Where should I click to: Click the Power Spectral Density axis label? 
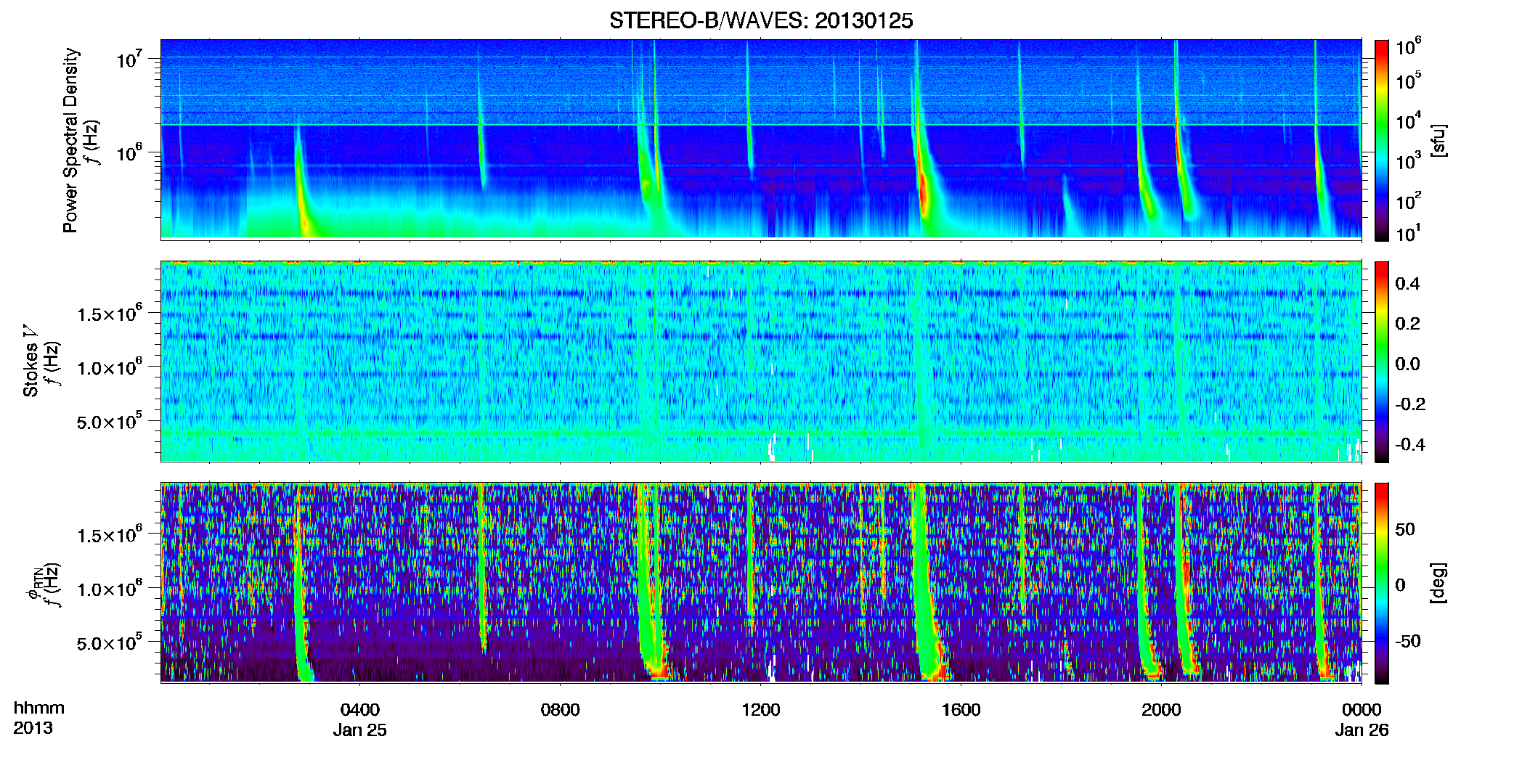[x=70, y=140]
